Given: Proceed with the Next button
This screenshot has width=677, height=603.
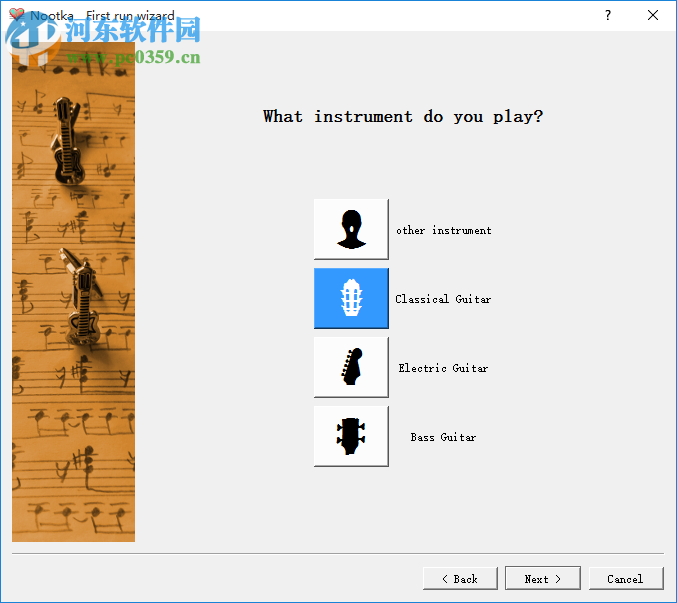Looking at the screenshot, I should coord(543,579).
